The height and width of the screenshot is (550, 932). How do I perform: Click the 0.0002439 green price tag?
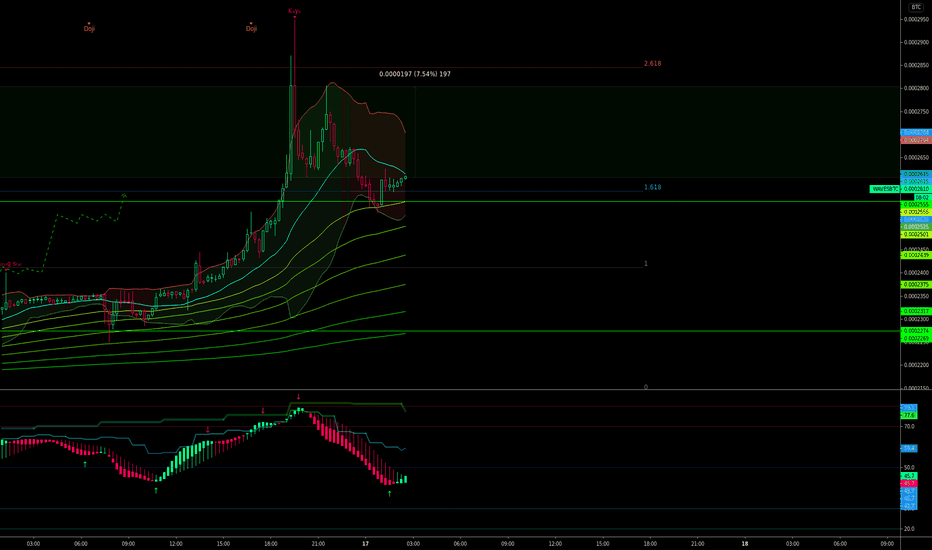[x=916, y=255]
